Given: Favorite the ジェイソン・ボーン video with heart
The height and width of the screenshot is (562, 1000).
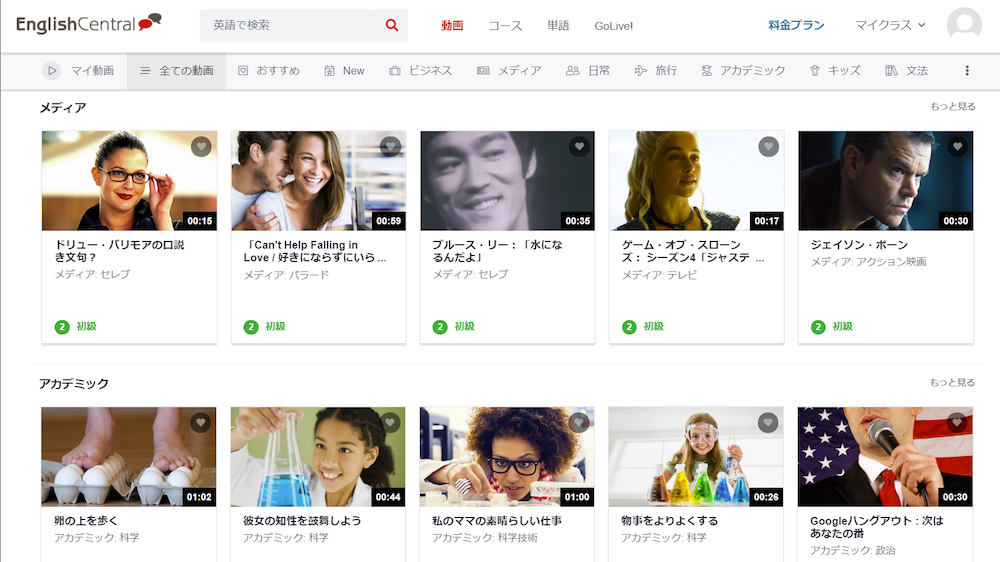Looking at the screenshot, I should point(957,147).
